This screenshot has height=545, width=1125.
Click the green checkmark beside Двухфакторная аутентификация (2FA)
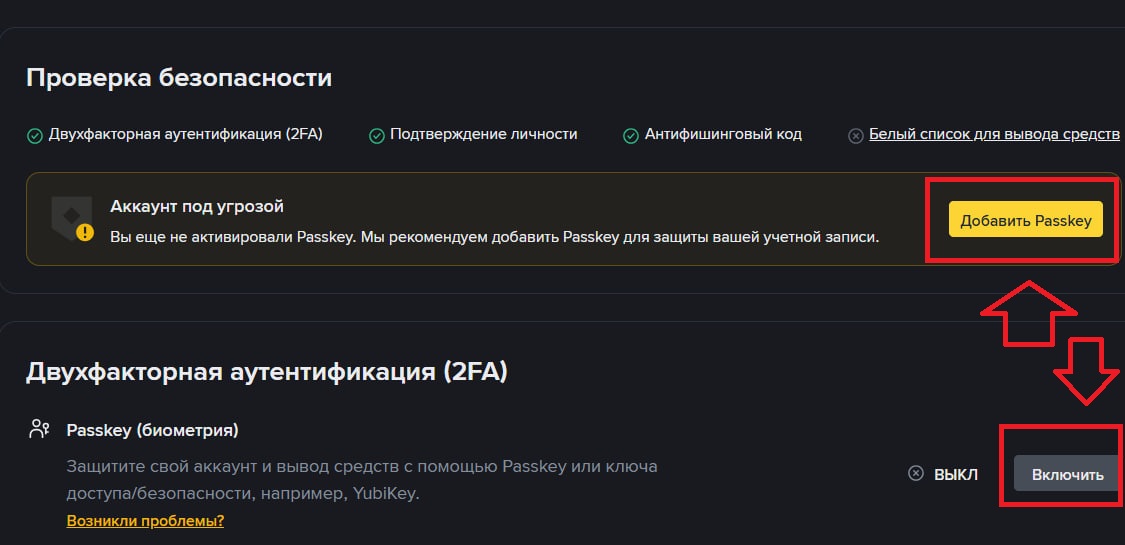click(x=34, y=135)
